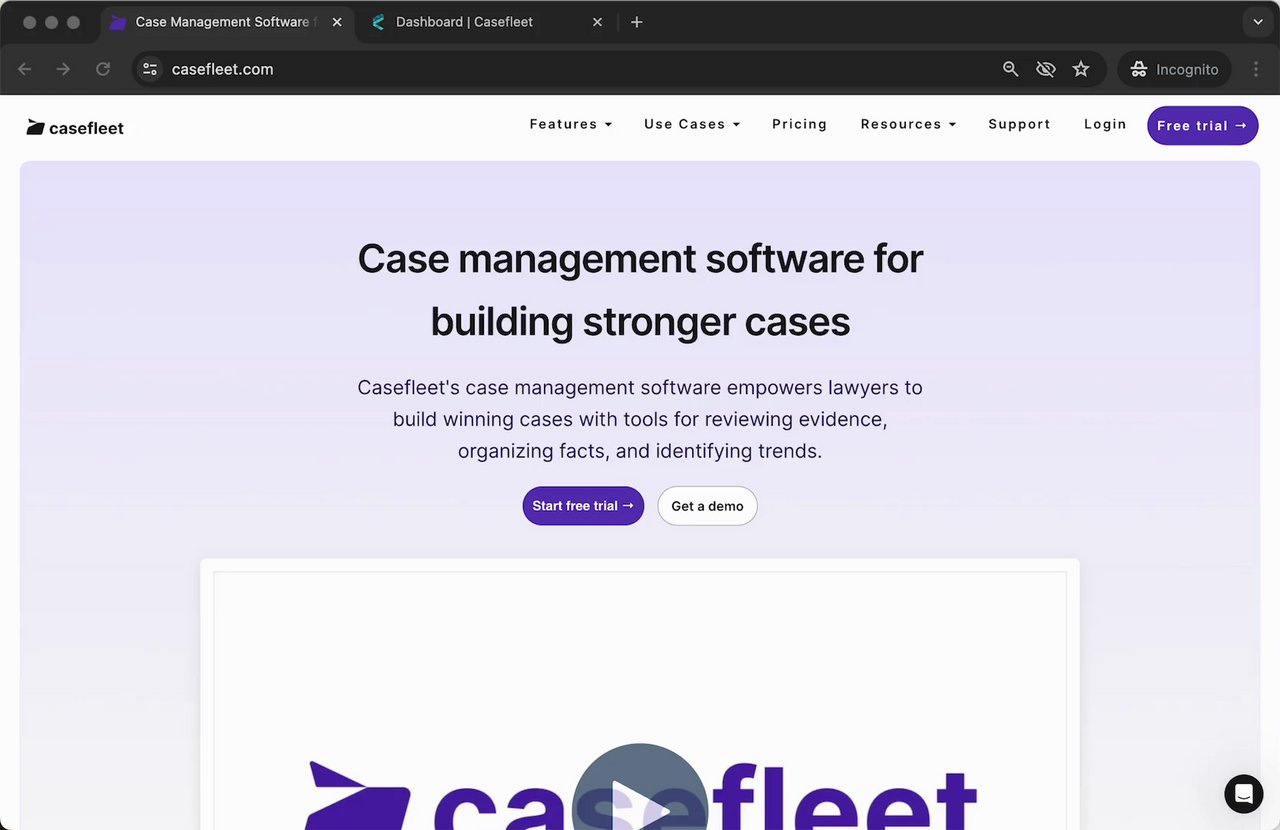Open the Incognito profile indicator
1280x830 pixels.
point(1175,69)
